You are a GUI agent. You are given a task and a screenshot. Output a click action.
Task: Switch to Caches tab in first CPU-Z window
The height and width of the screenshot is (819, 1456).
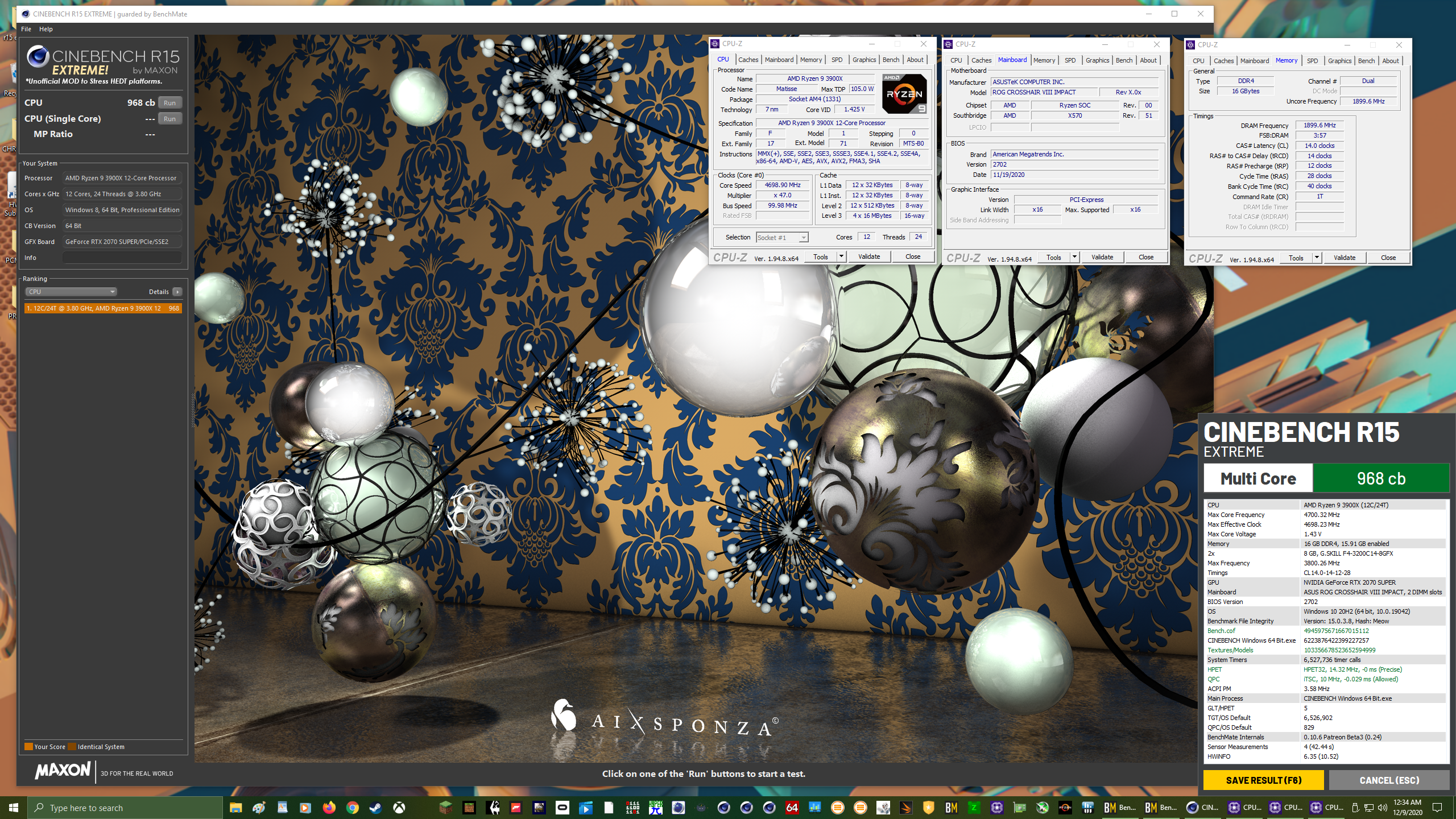coord(748,60)
